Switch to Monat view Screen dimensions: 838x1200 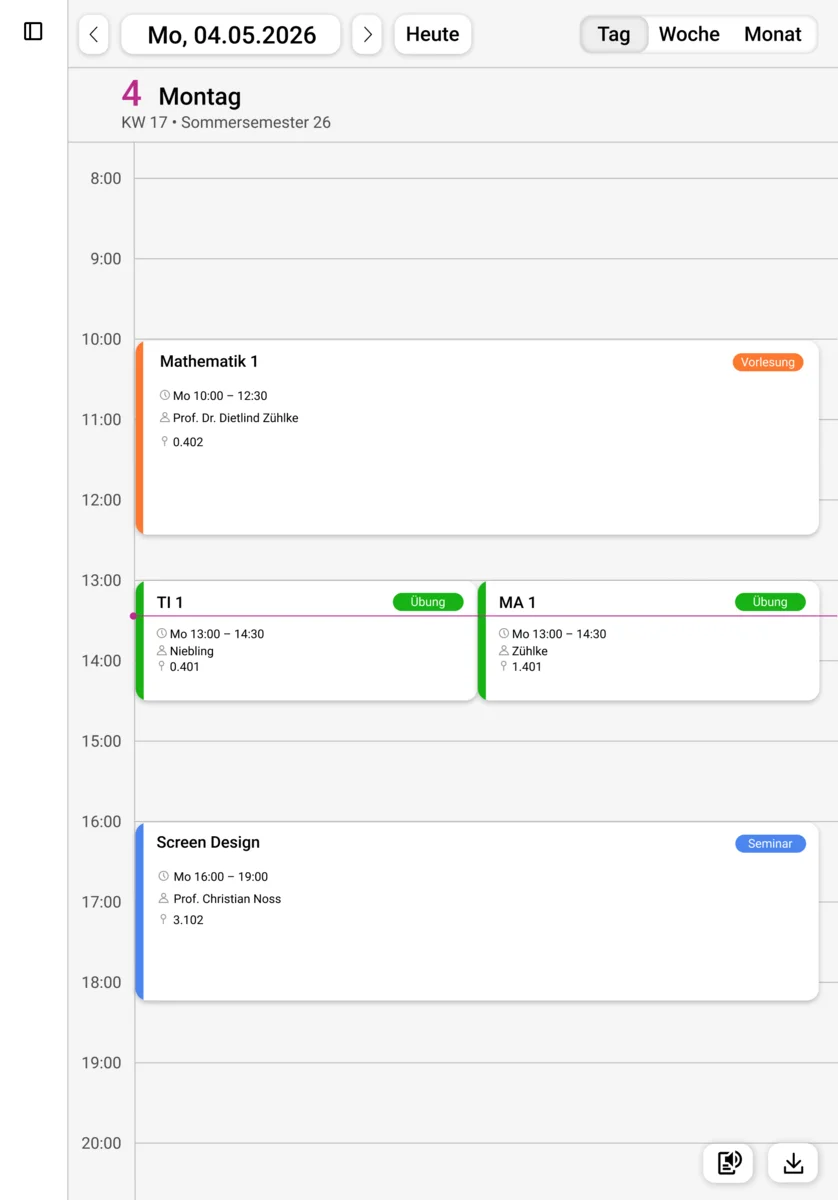pyautogui.click(x=772, y=35)
